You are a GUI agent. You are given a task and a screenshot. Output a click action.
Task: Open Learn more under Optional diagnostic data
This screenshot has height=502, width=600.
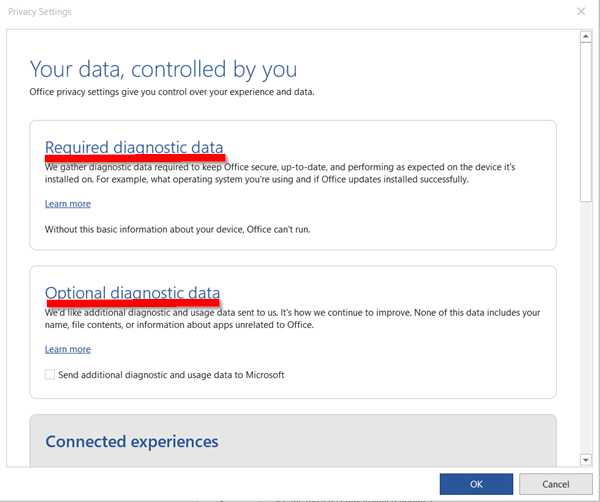pos(67,349)
